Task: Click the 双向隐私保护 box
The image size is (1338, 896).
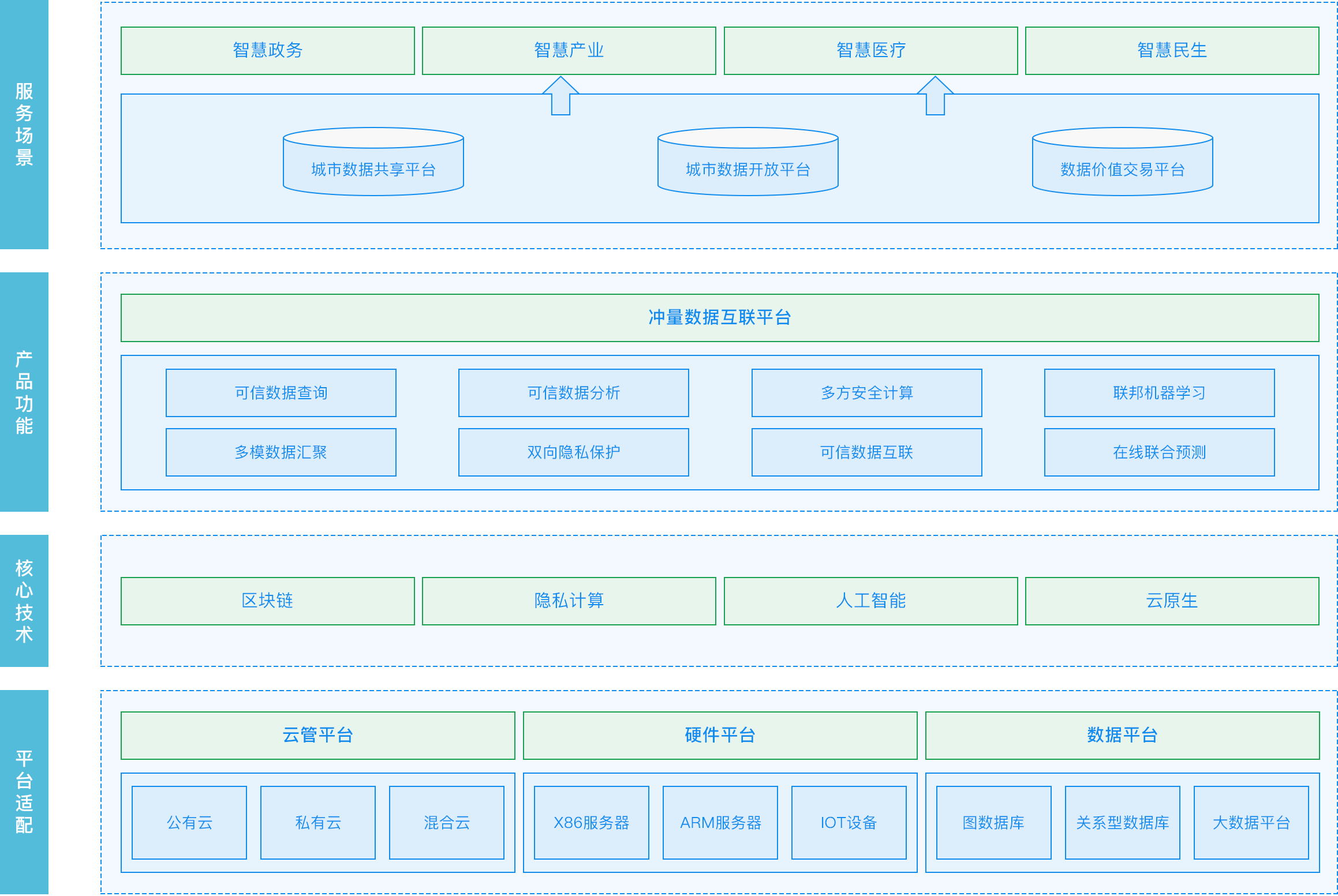Action: [x=574, y=452]
